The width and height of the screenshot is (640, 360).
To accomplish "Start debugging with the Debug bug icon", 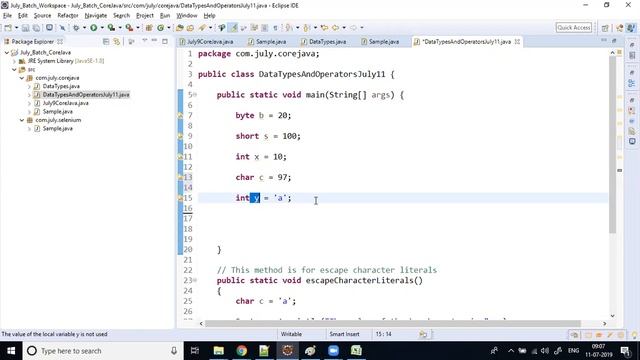I will (x=76, y=28).
